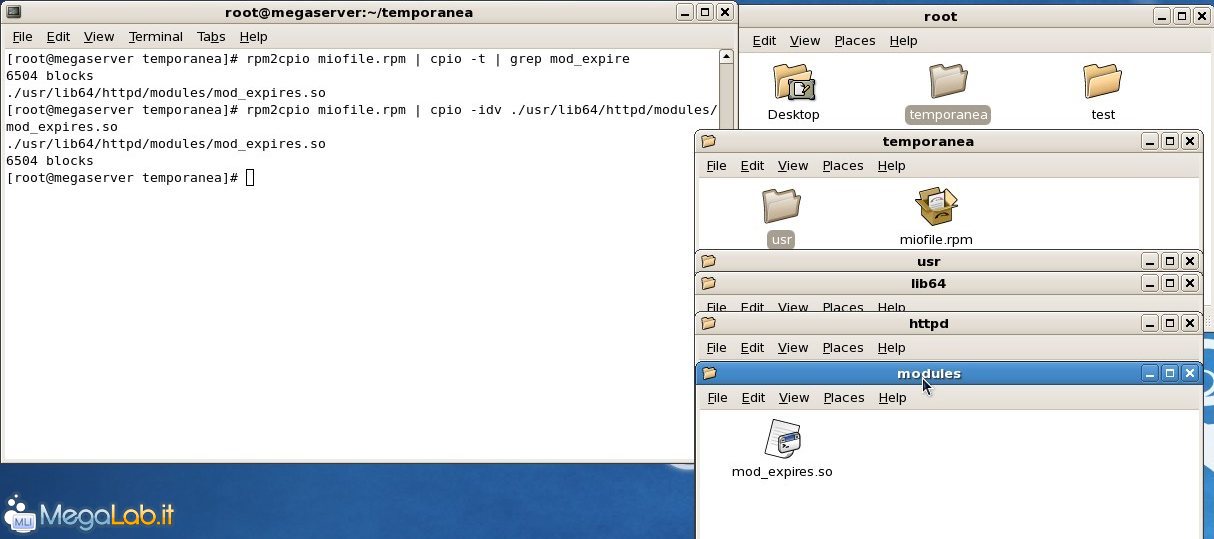This screenshot has height=539, width=1214.
Task: Open the Terminal menu in terminal window
Action: (x=156, y=37)
